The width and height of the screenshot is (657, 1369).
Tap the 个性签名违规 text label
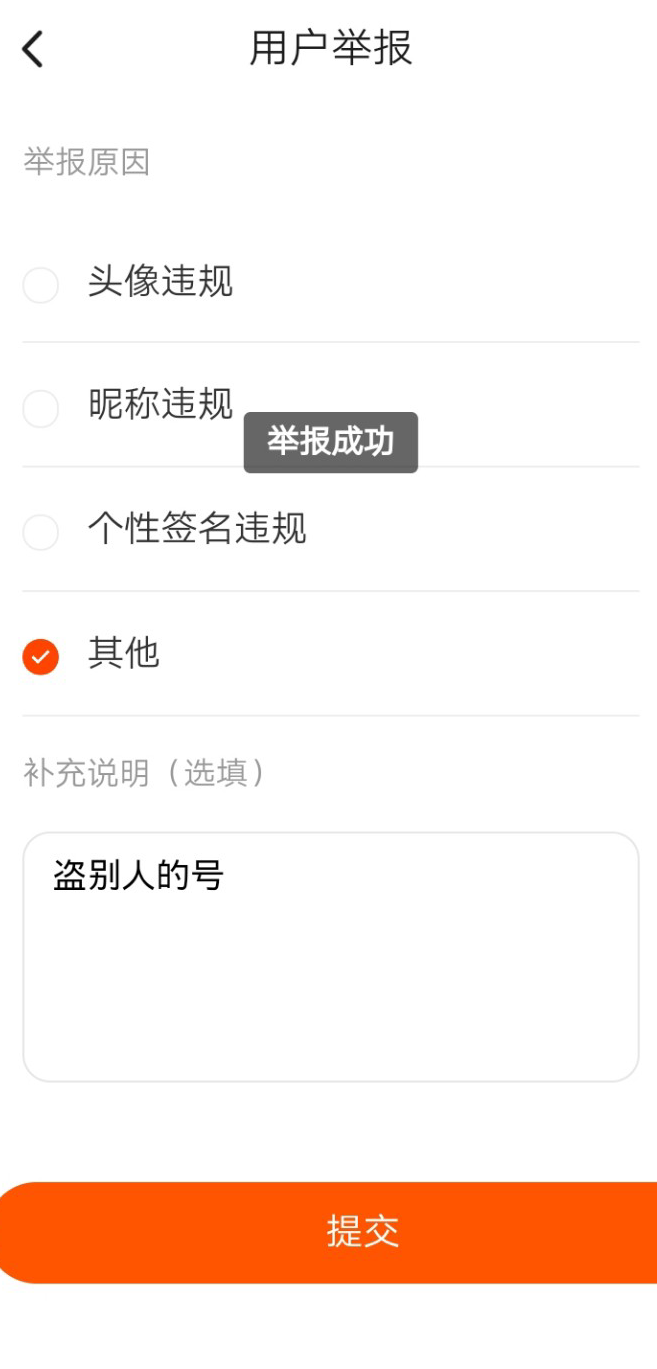pyautogui.click(x=197, y=529)
